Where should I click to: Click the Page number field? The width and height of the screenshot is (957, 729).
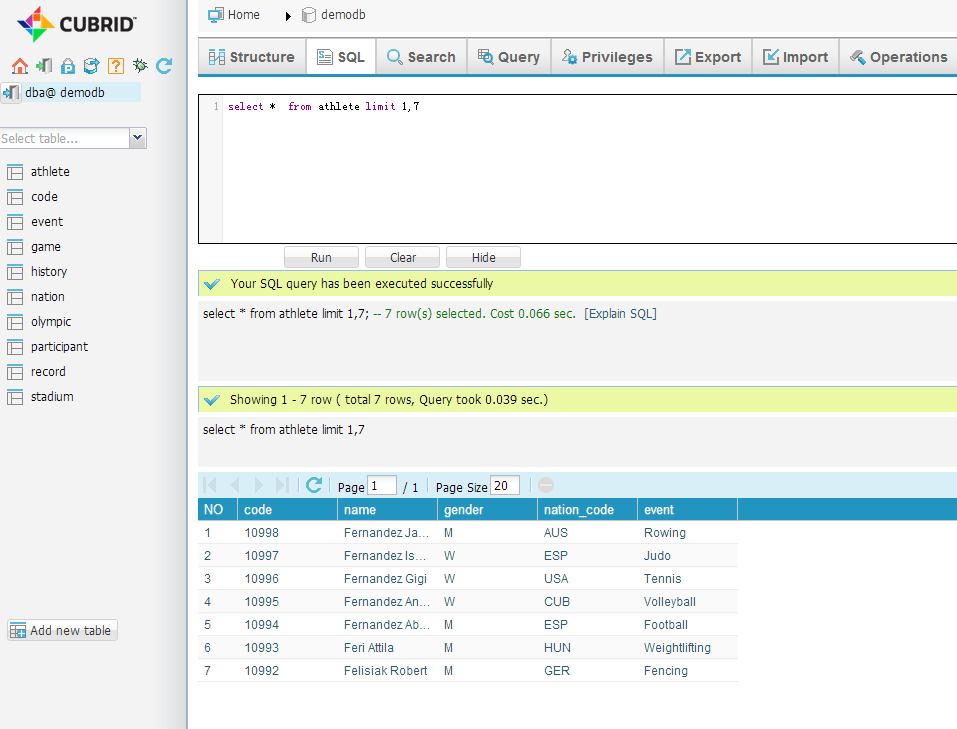(x=382, y=486)
